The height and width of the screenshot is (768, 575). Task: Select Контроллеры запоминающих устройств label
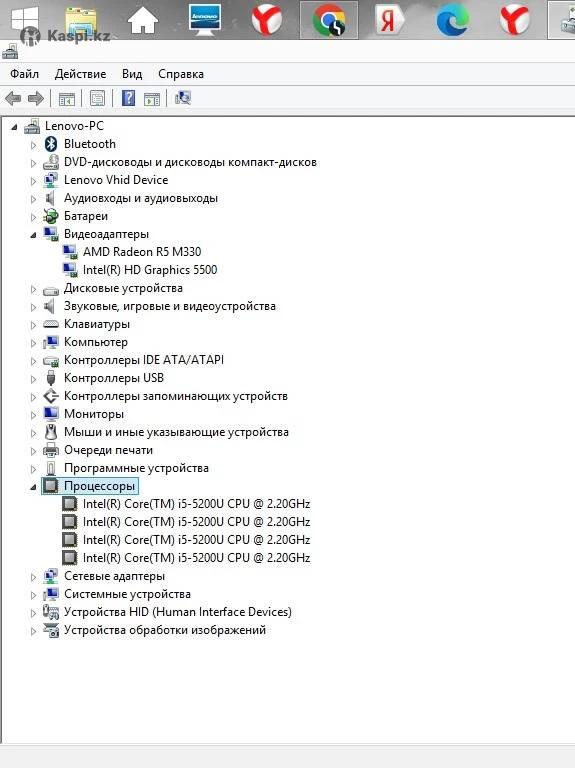[176, 396]
